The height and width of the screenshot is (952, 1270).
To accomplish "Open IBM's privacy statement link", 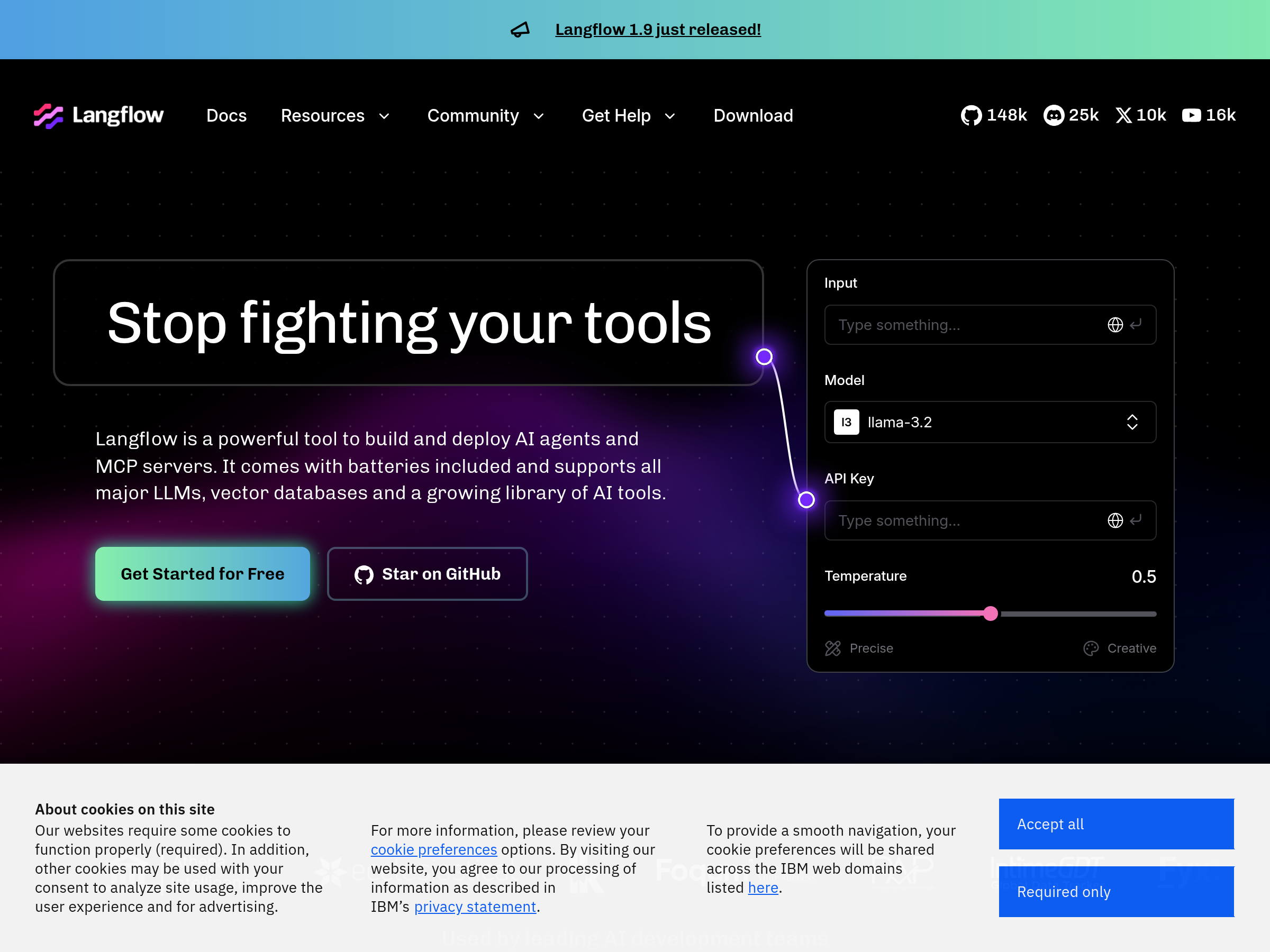I will [475, 907].
